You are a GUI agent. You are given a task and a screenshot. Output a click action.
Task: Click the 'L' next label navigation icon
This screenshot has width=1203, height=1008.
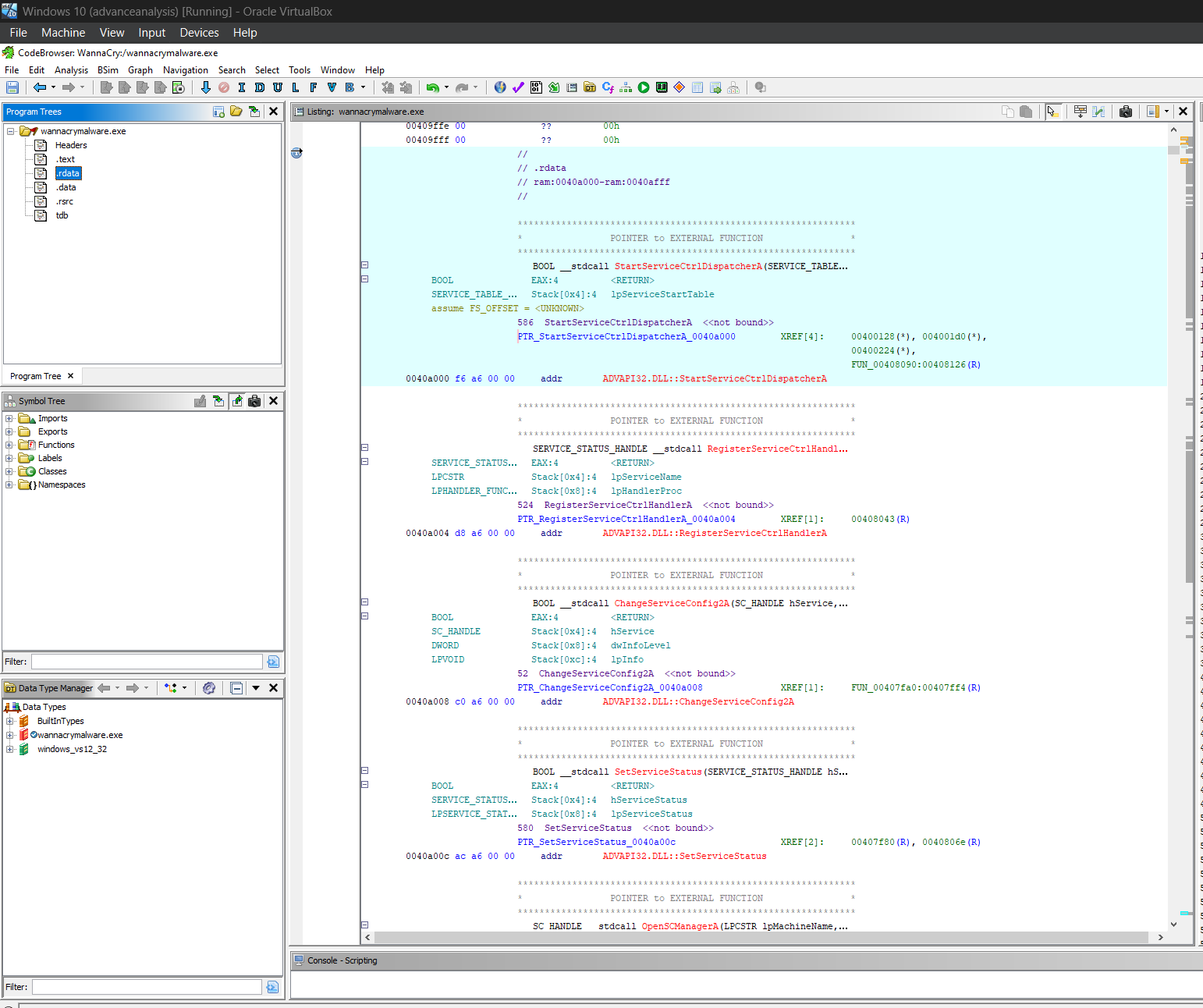(296, 87)
